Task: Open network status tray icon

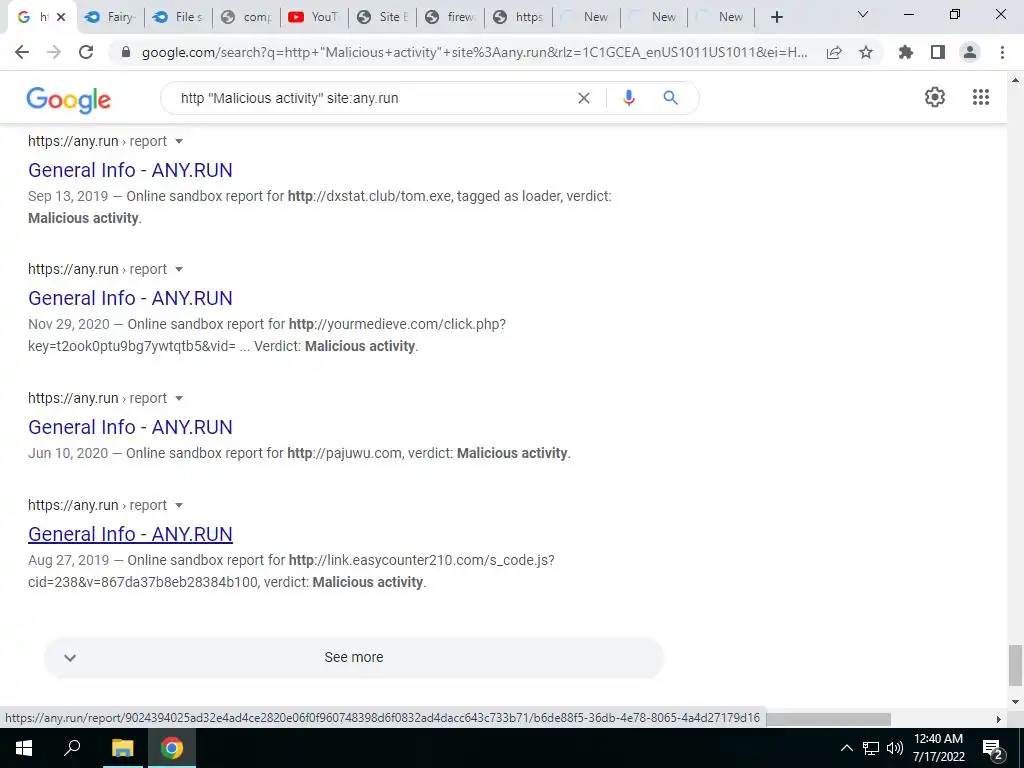Action: click(871, 748)
